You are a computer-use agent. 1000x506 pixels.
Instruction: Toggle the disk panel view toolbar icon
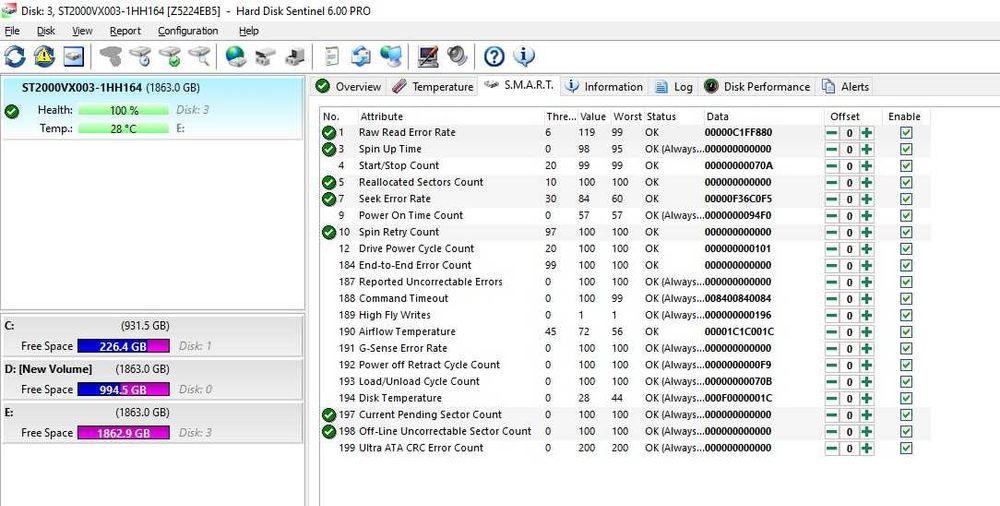[73, 56]
